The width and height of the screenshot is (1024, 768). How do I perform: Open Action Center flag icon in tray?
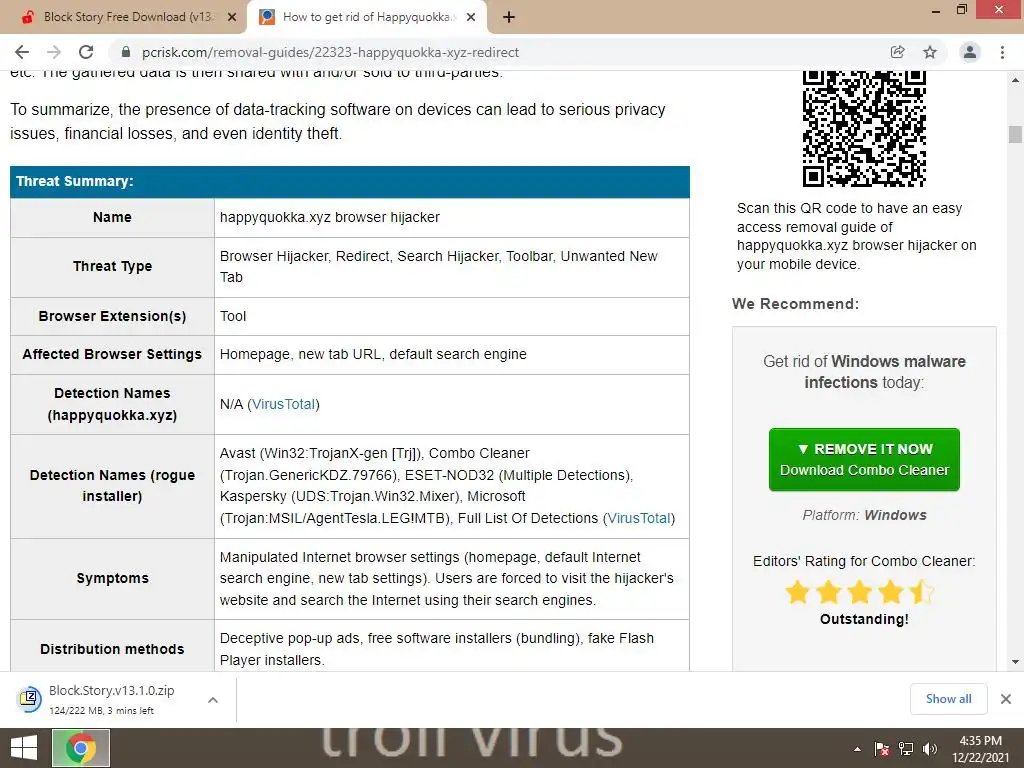click(882, 749)
